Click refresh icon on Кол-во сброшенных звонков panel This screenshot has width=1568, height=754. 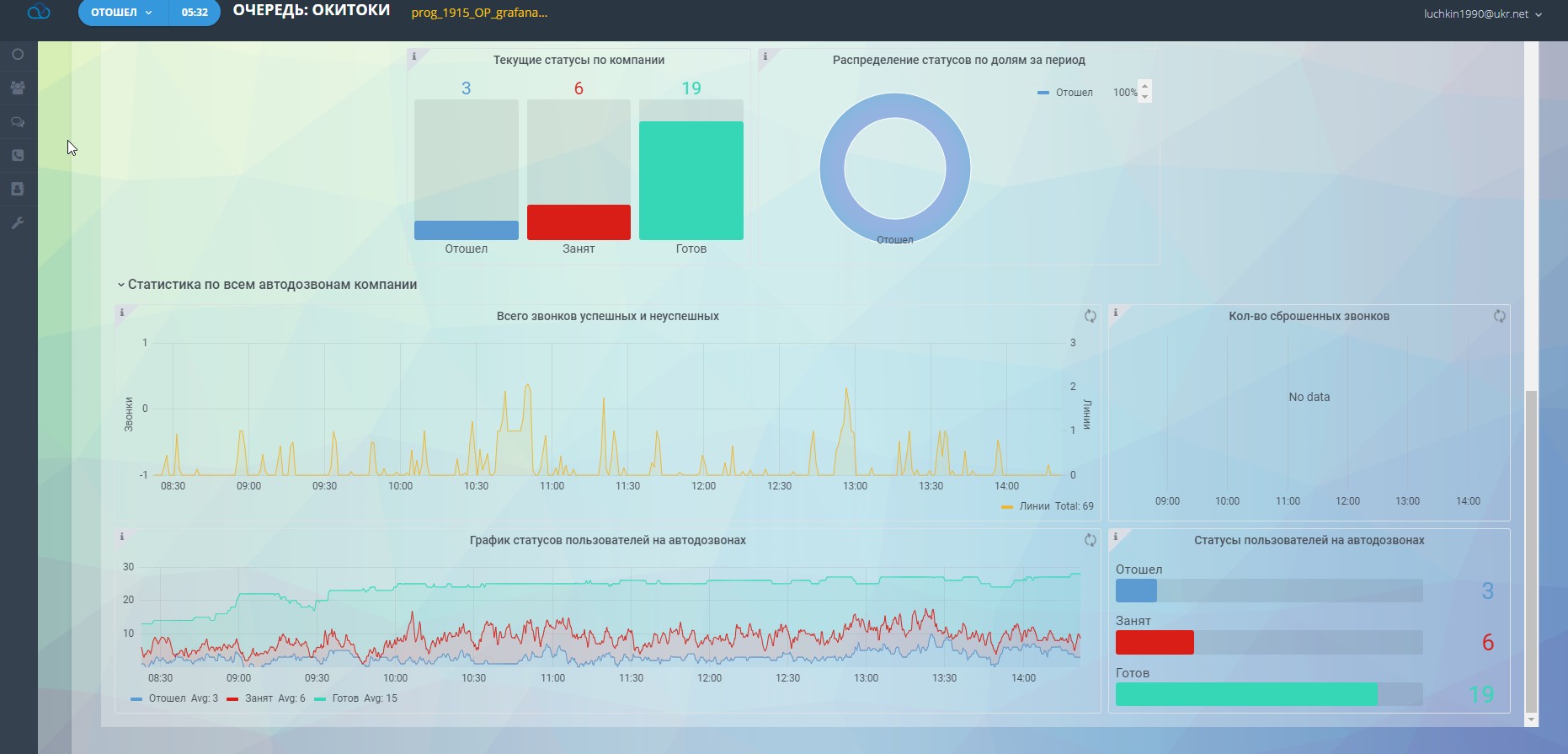[1499, 316]
